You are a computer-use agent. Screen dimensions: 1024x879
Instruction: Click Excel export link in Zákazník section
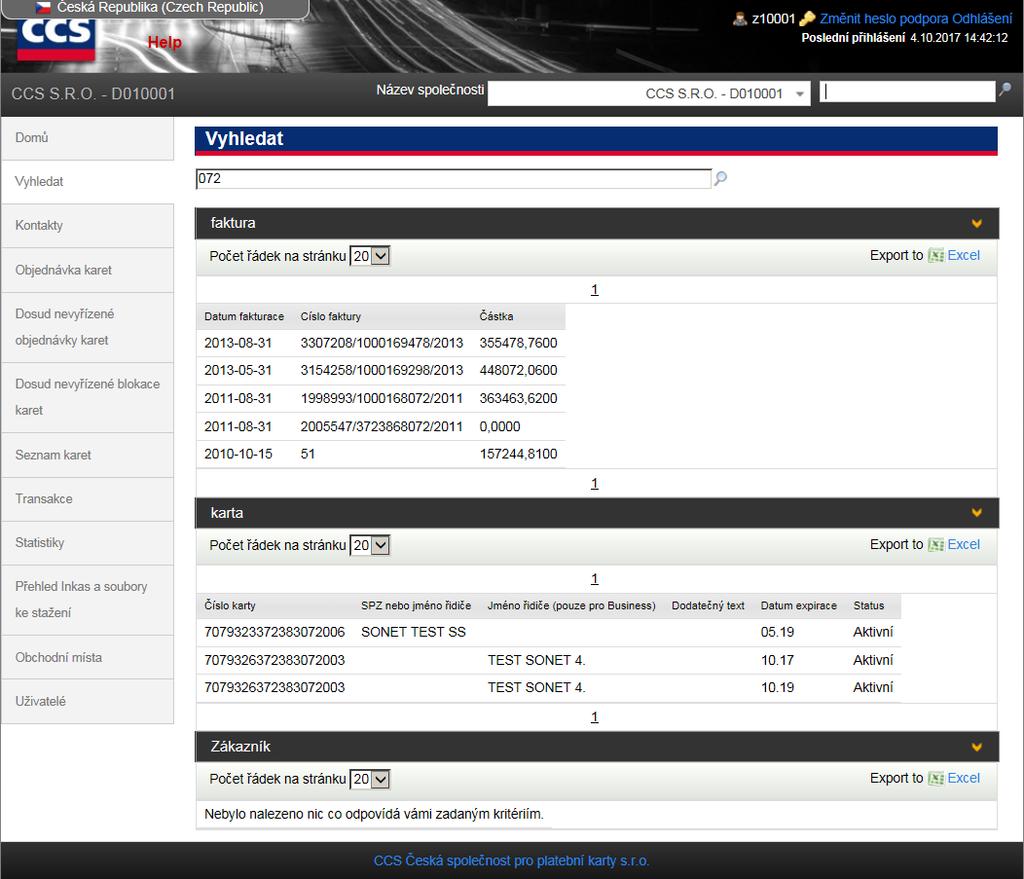(x=963, y=778)
